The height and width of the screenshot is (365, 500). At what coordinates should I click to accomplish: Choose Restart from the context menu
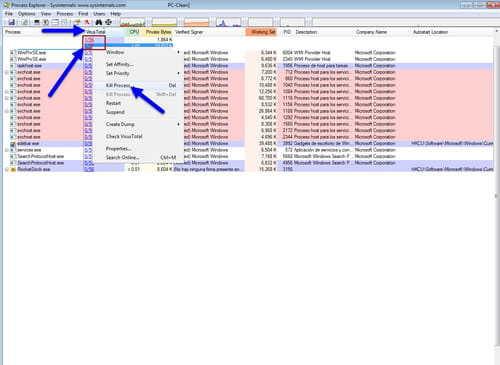click(x=138, y=103)
